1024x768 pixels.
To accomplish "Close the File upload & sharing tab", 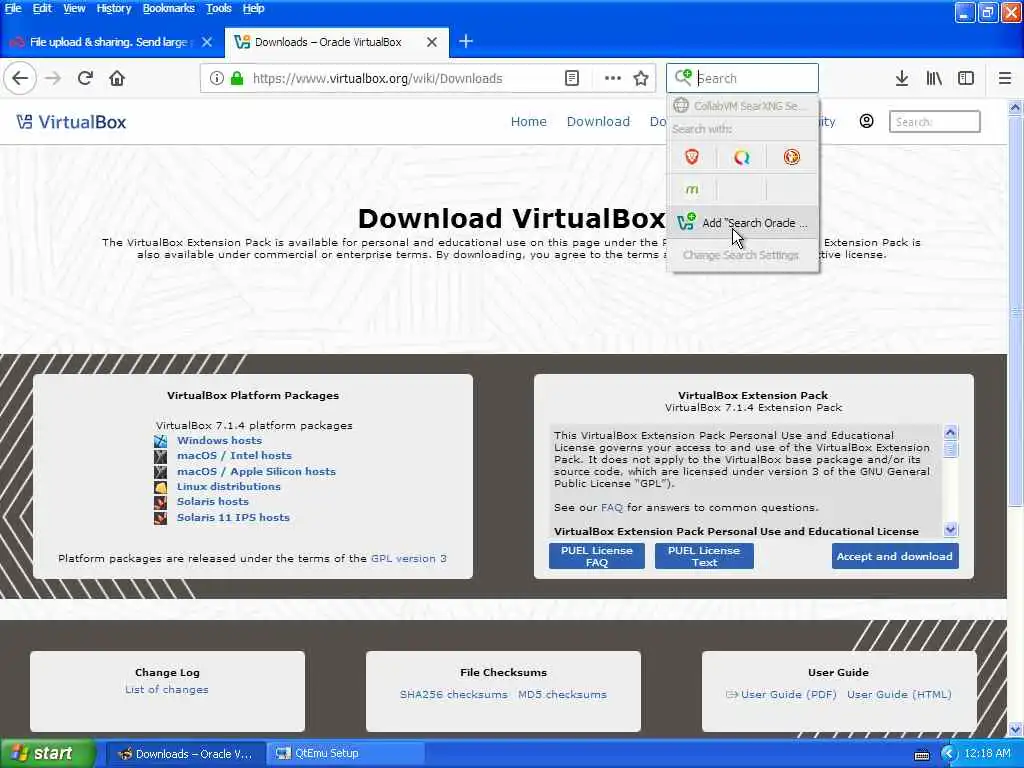I will (x=207, y=42).
